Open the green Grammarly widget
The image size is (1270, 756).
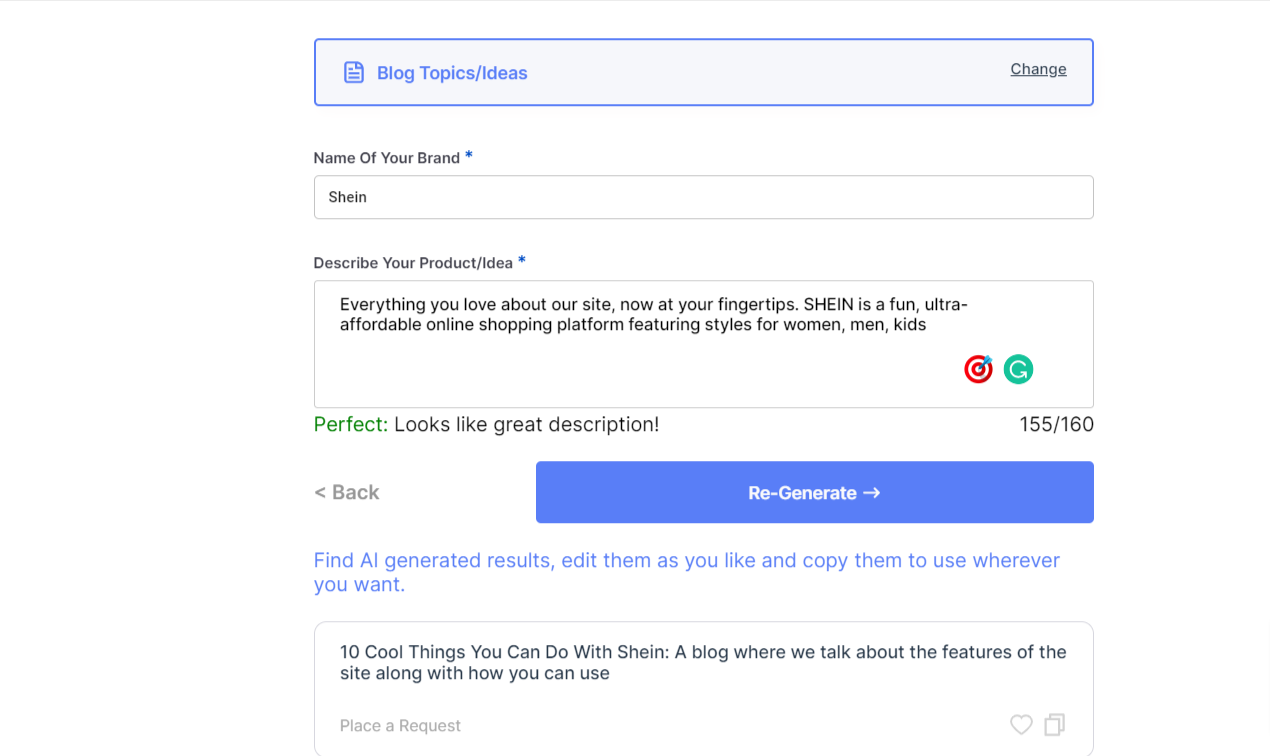click(1018, 369)
